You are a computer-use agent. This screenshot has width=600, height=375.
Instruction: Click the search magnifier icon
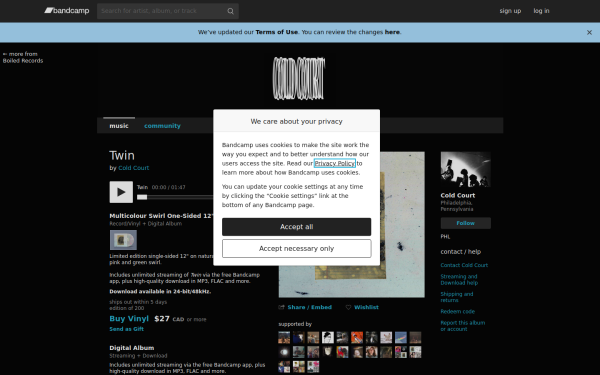[230, 11]
